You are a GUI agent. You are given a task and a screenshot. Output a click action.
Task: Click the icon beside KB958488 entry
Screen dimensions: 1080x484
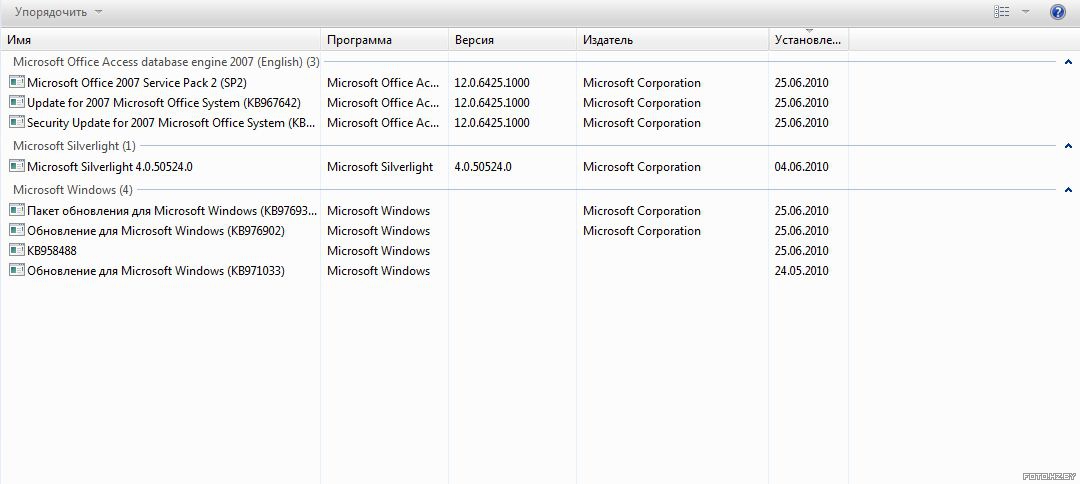pyautogui.click(x=17, y=250)
